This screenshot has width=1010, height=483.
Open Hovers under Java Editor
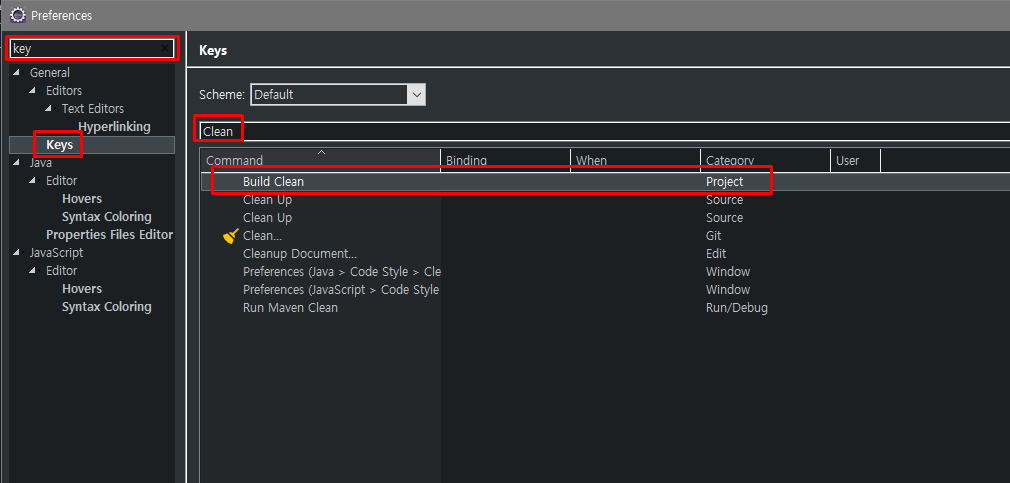click(x=82, y=199)
